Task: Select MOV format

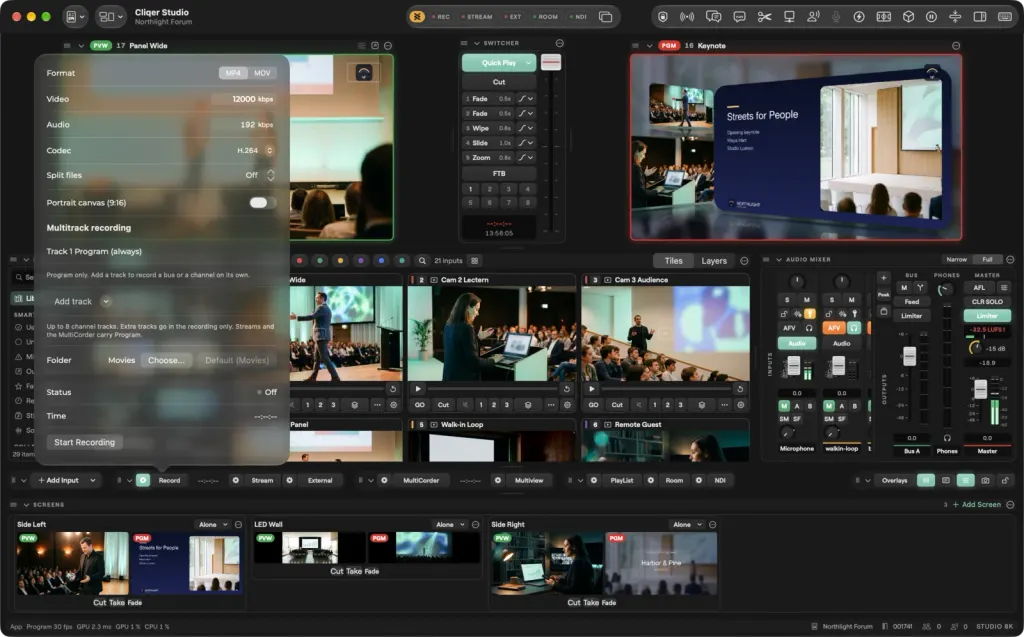Action: pyautogui.click(x=262, y=73)
